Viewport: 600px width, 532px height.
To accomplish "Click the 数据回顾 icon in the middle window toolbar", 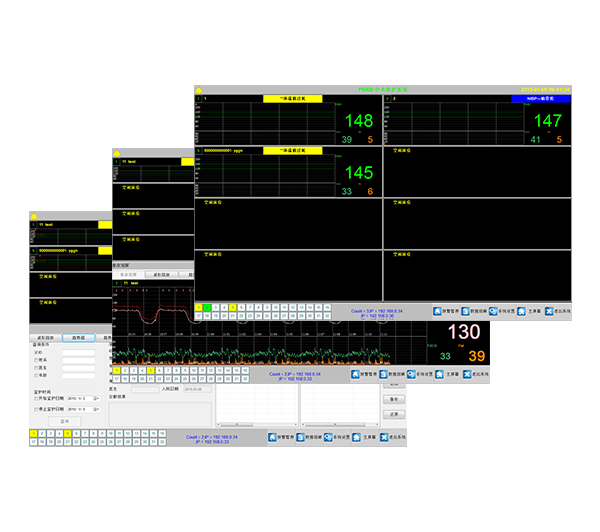I will pos(385,374).
